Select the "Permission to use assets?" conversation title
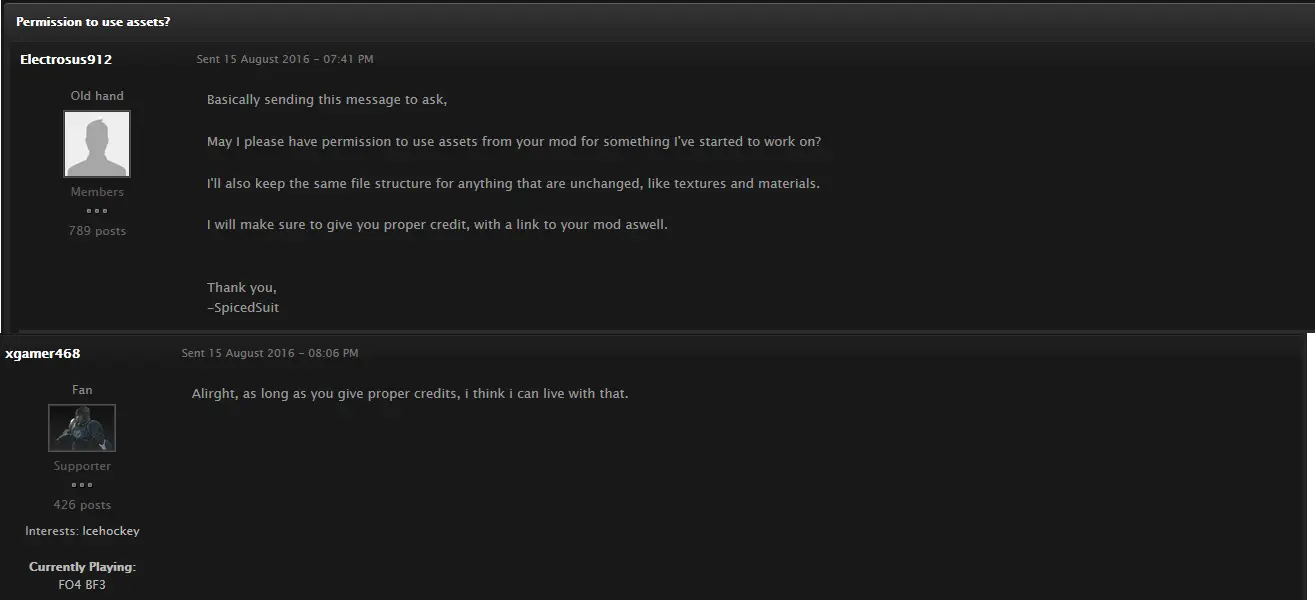This screenshot has height=600, width=1315. click(x=93, y=21)
